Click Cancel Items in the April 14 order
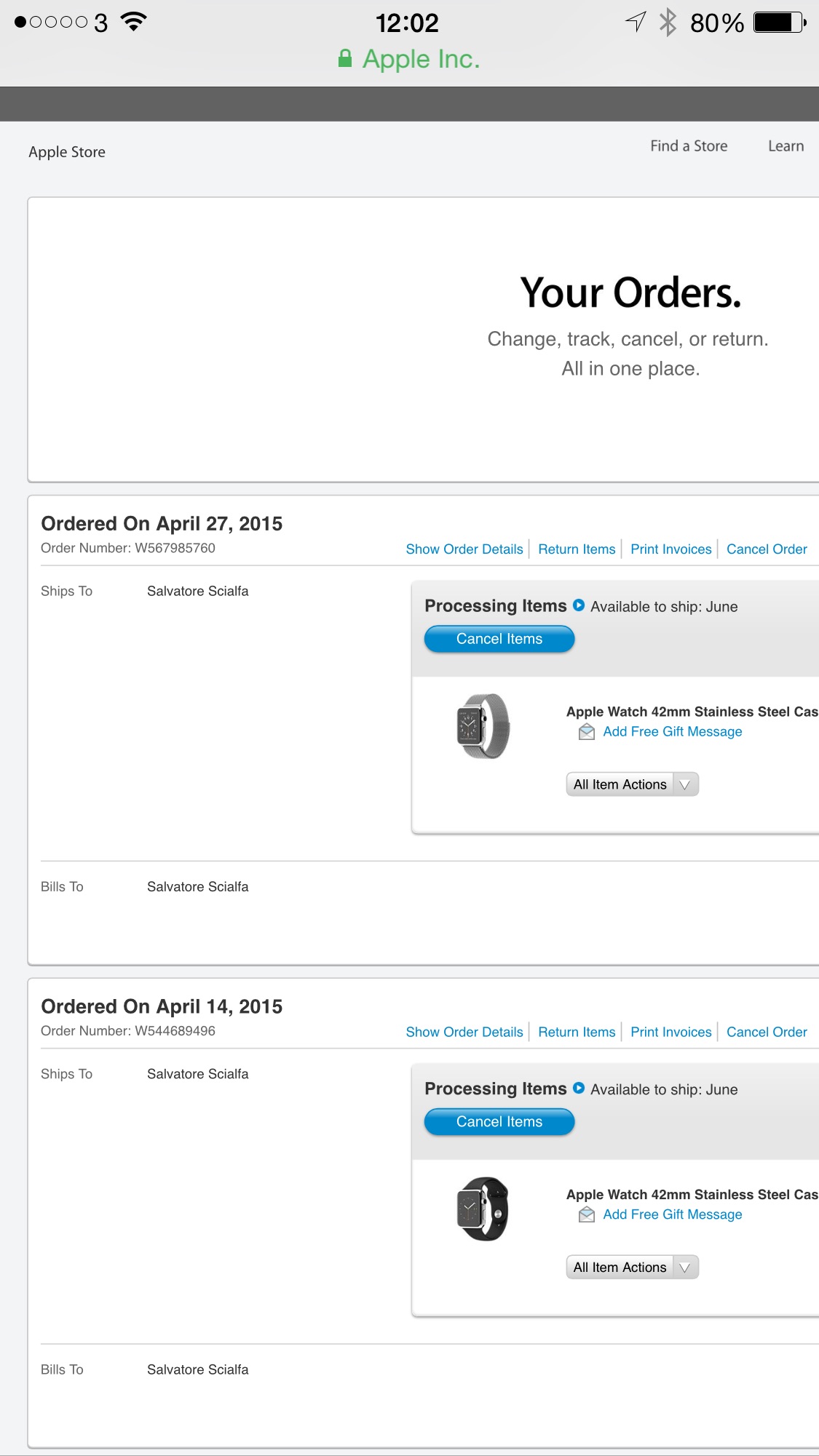The height and width of the screenshot is (1456, 819). tap(499, 1122)
